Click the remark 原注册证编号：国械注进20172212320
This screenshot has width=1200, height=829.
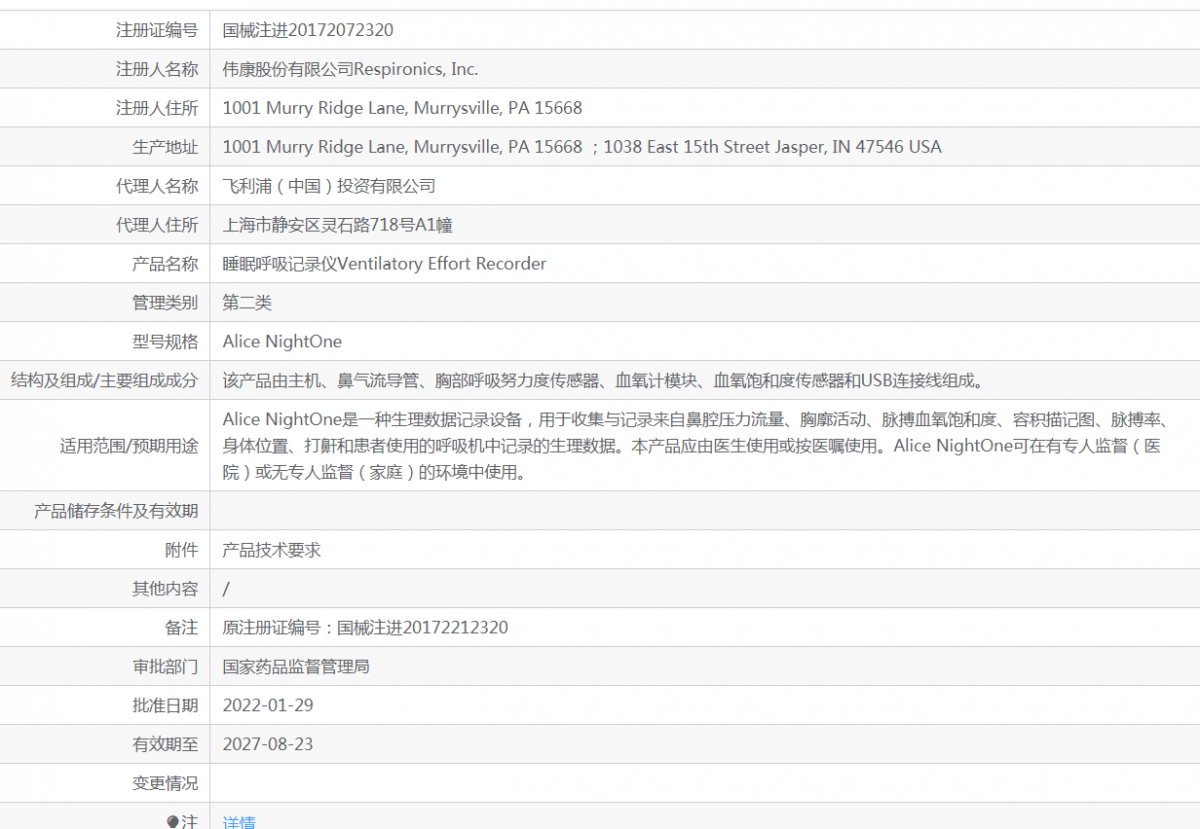pyautogui.click(x=365, y=628)
